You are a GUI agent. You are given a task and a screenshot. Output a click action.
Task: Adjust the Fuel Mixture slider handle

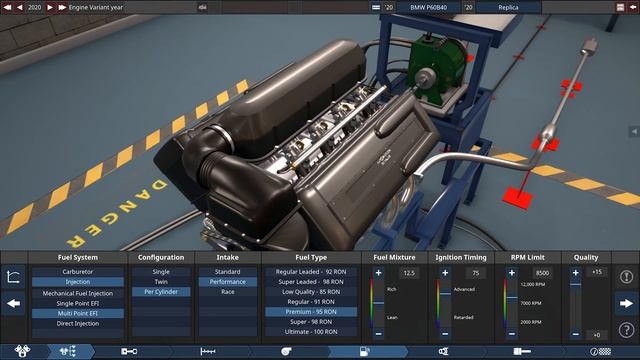tap(378, 303)
